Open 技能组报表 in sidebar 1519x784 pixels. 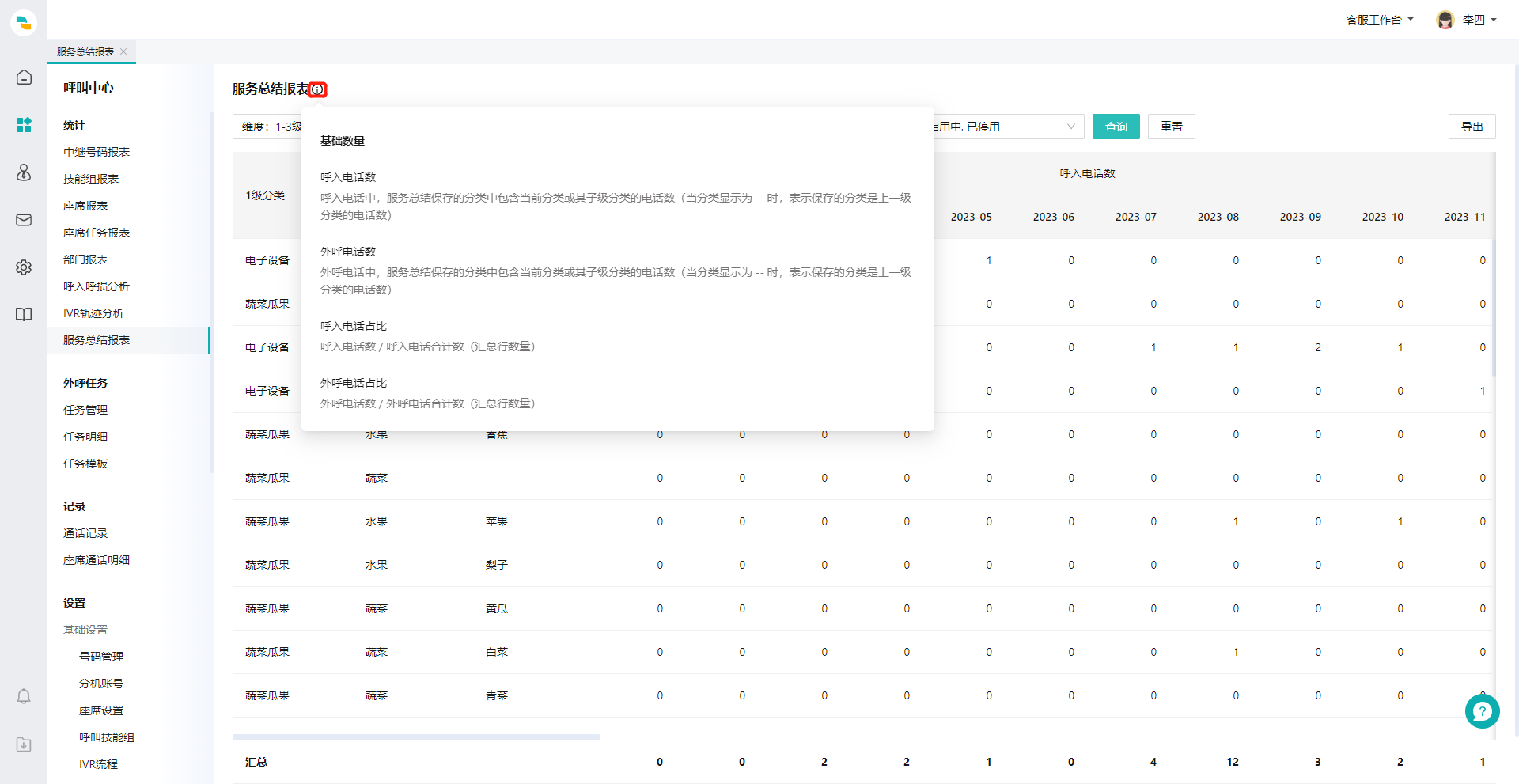tap(91, 179)
